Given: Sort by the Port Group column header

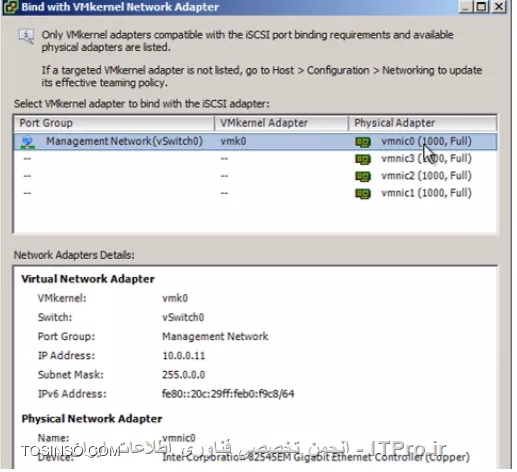Looking at the screenshot, I should [x=114, y=123].
